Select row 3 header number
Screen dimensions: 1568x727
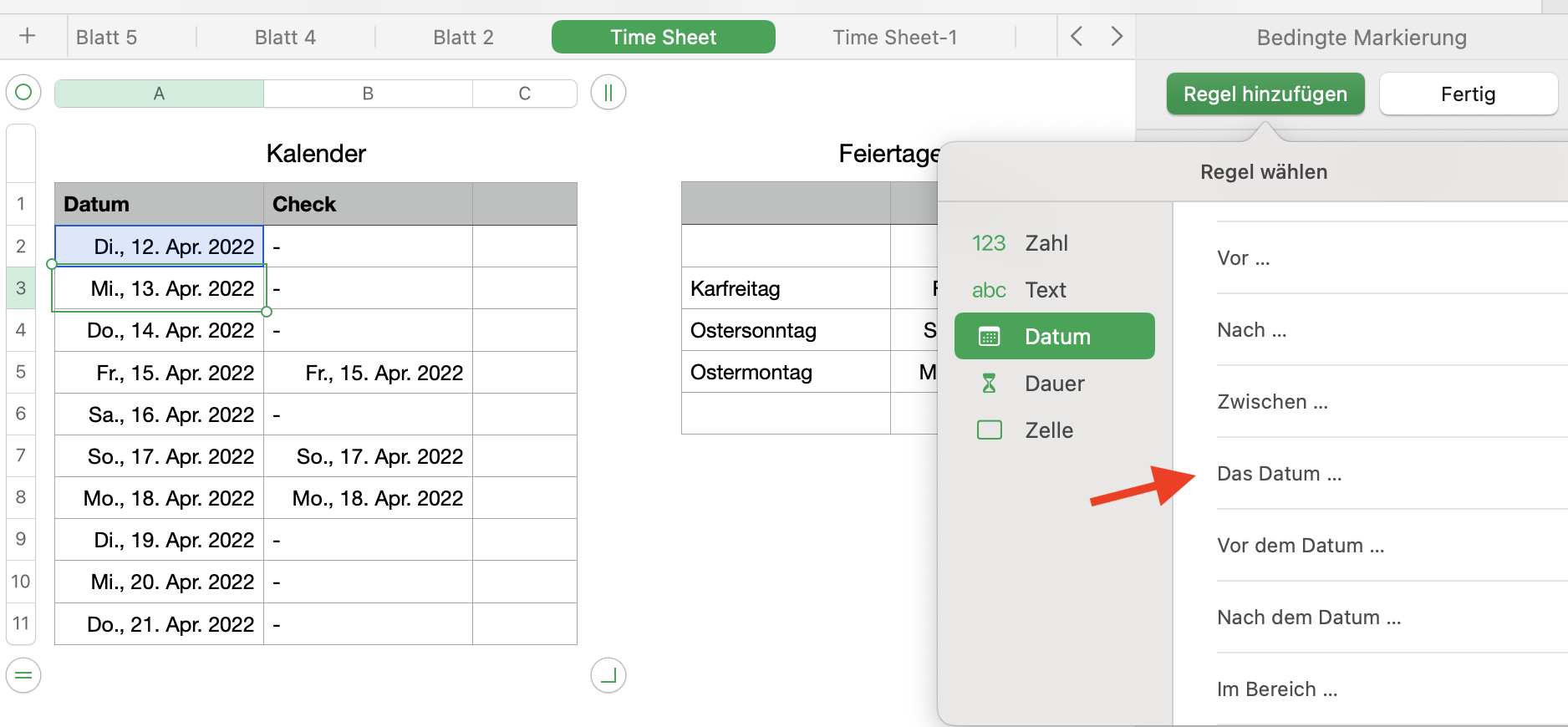click(21, 288)
